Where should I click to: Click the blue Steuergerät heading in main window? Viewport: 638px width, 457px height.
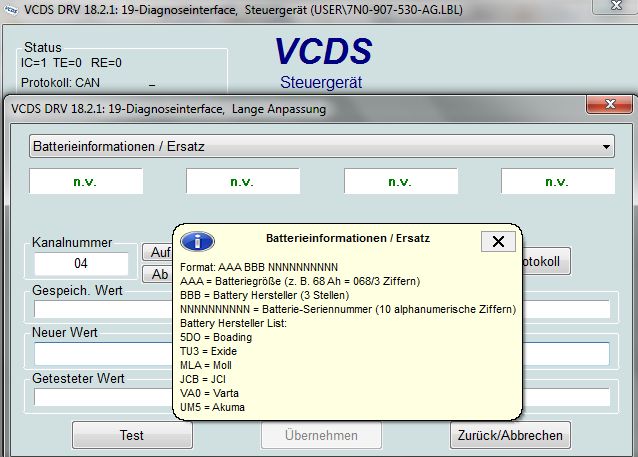(x=321, y=82)
